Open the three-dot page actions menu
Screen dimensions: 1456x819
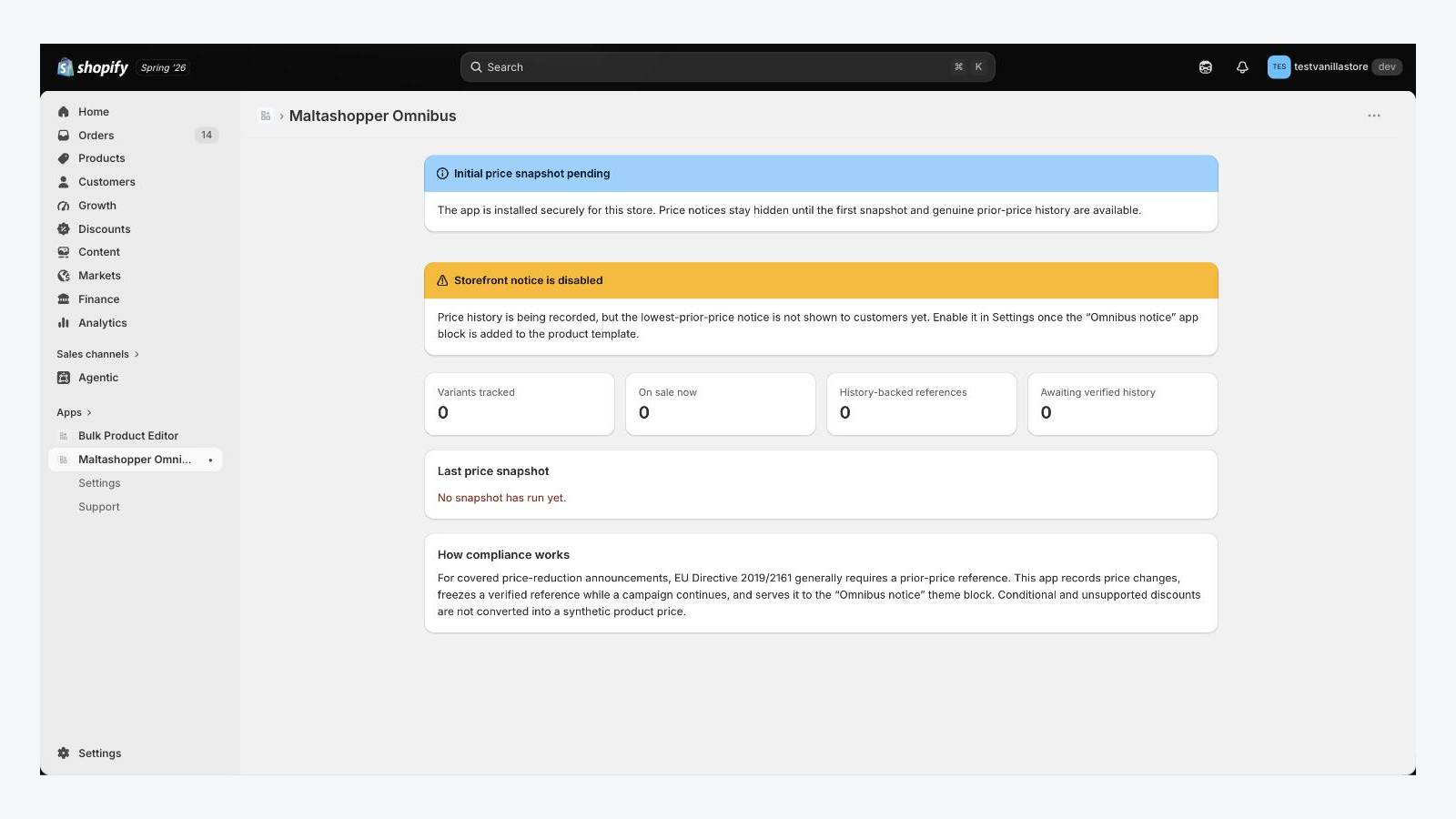coord(1374,116)
